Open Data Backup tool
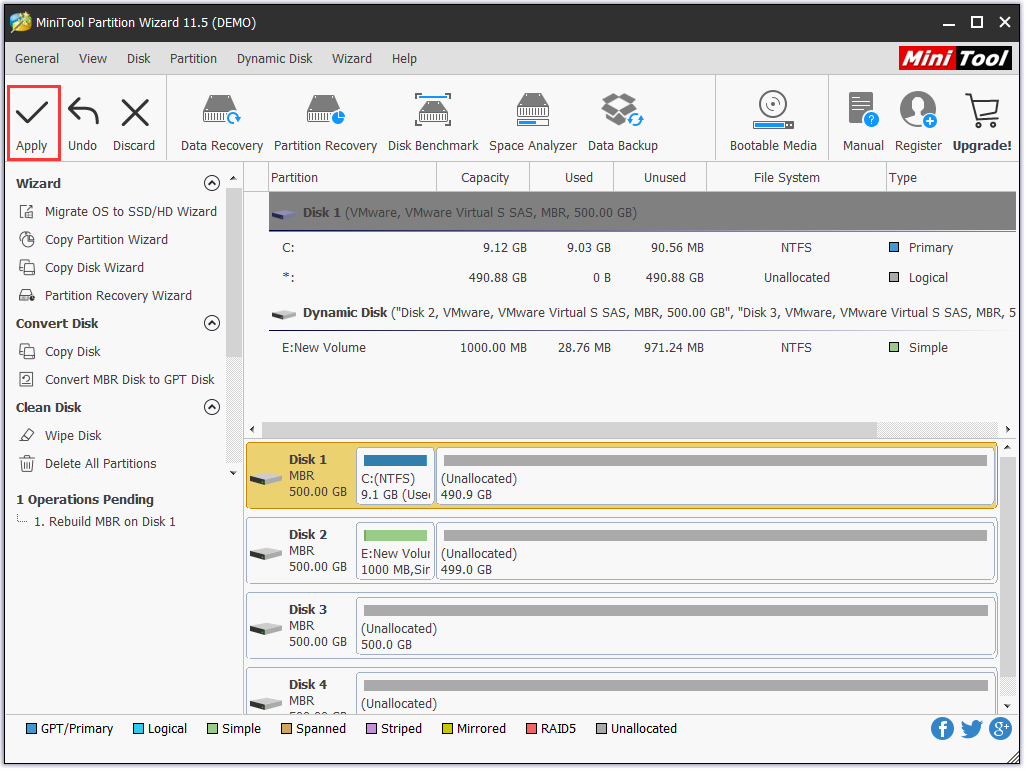Image resolution: width=1026 pixels, height=771 pixels. [x=623, y=123]
